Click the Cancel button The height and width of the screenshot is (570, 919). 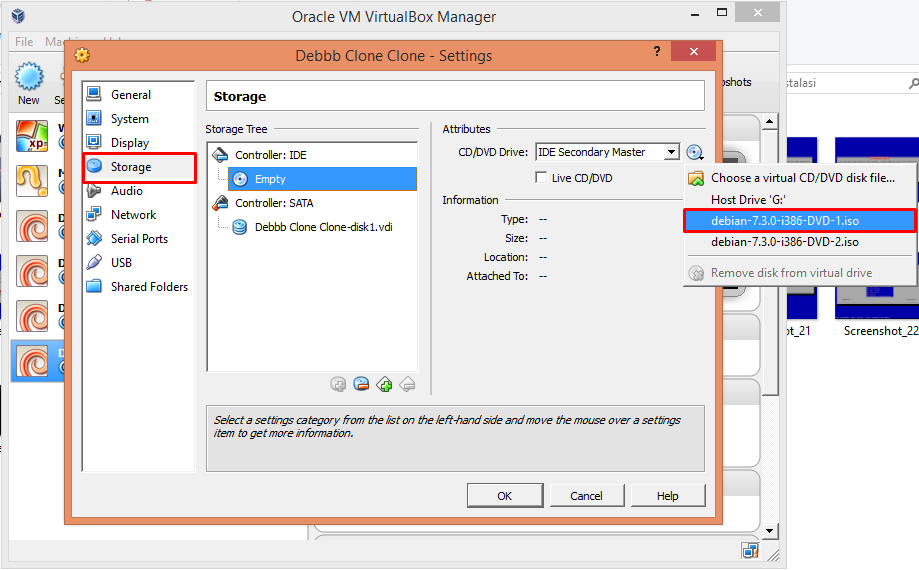[x=586, y=496]
